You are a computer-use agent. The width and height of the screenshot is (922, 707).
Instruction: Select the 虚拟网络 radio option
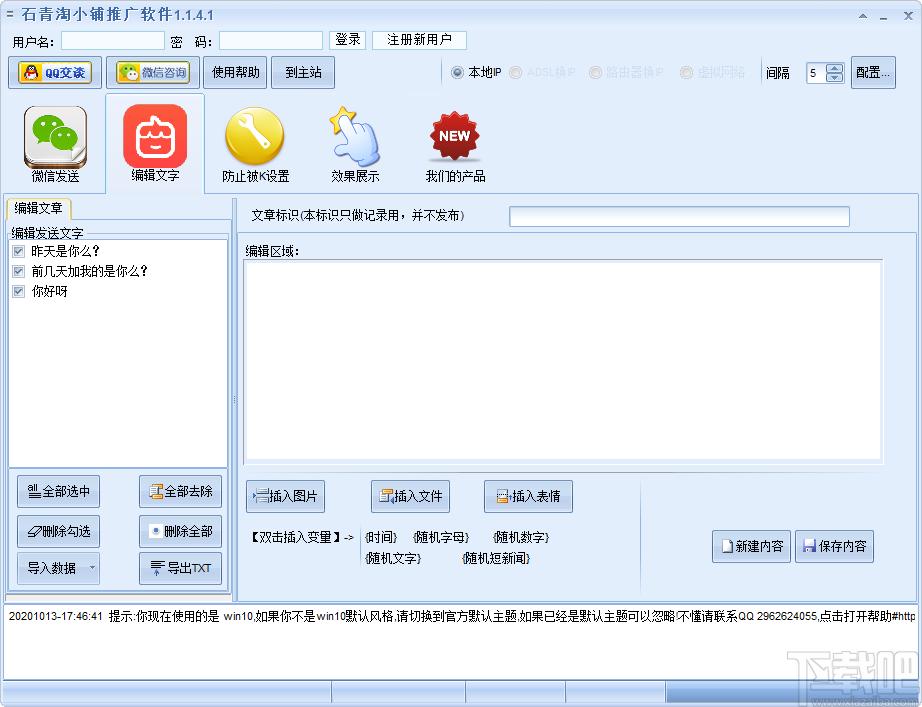click(686, 72)
